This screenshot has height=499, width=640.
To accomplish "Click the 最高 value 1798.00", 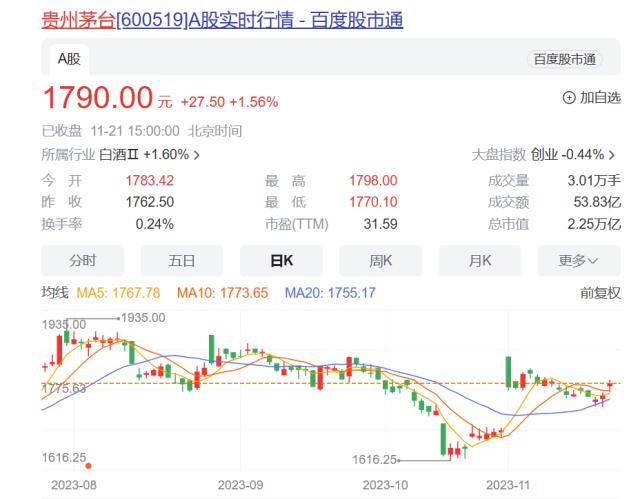I will pyautogui.click(x=373, y=181).
